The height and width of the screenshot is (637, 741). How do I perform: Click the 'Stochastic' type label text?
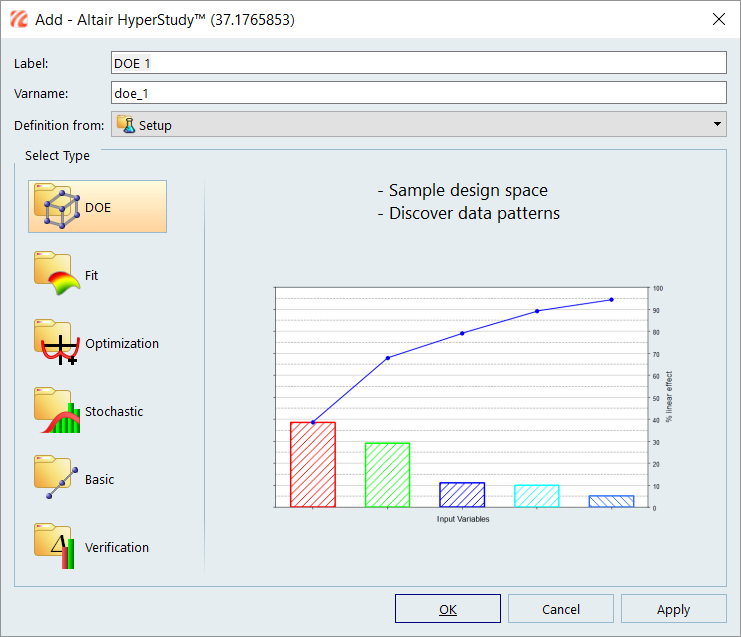click(x=114, y=412)
